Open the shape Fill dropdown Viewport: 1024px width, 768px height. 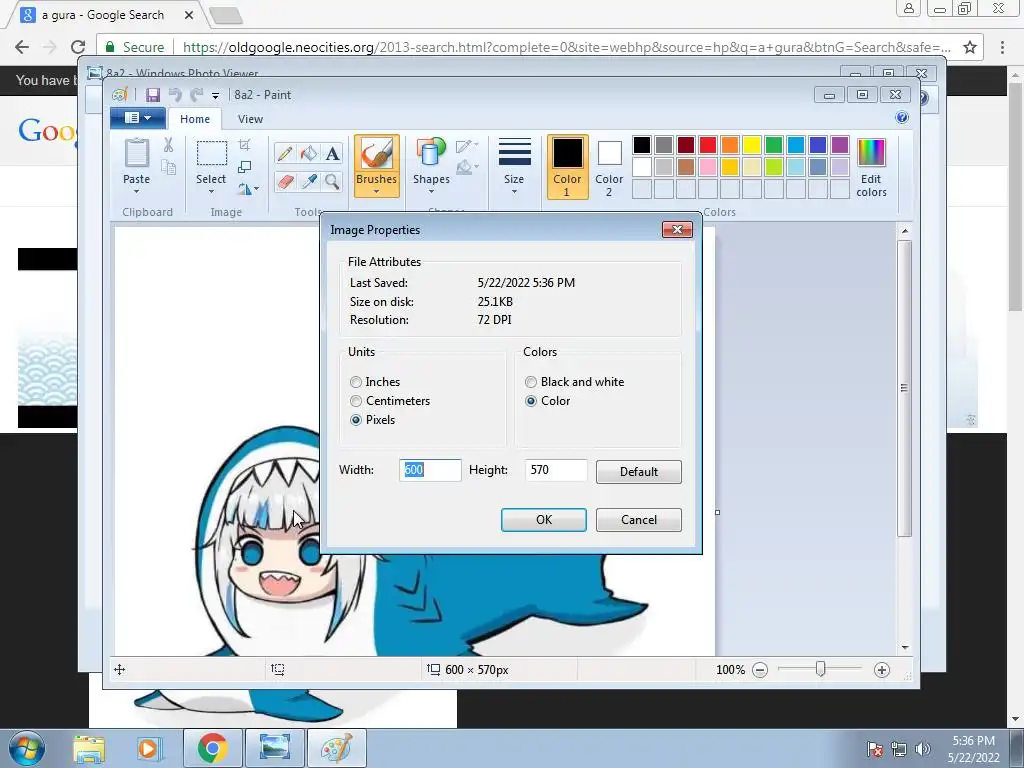(467, 168)
